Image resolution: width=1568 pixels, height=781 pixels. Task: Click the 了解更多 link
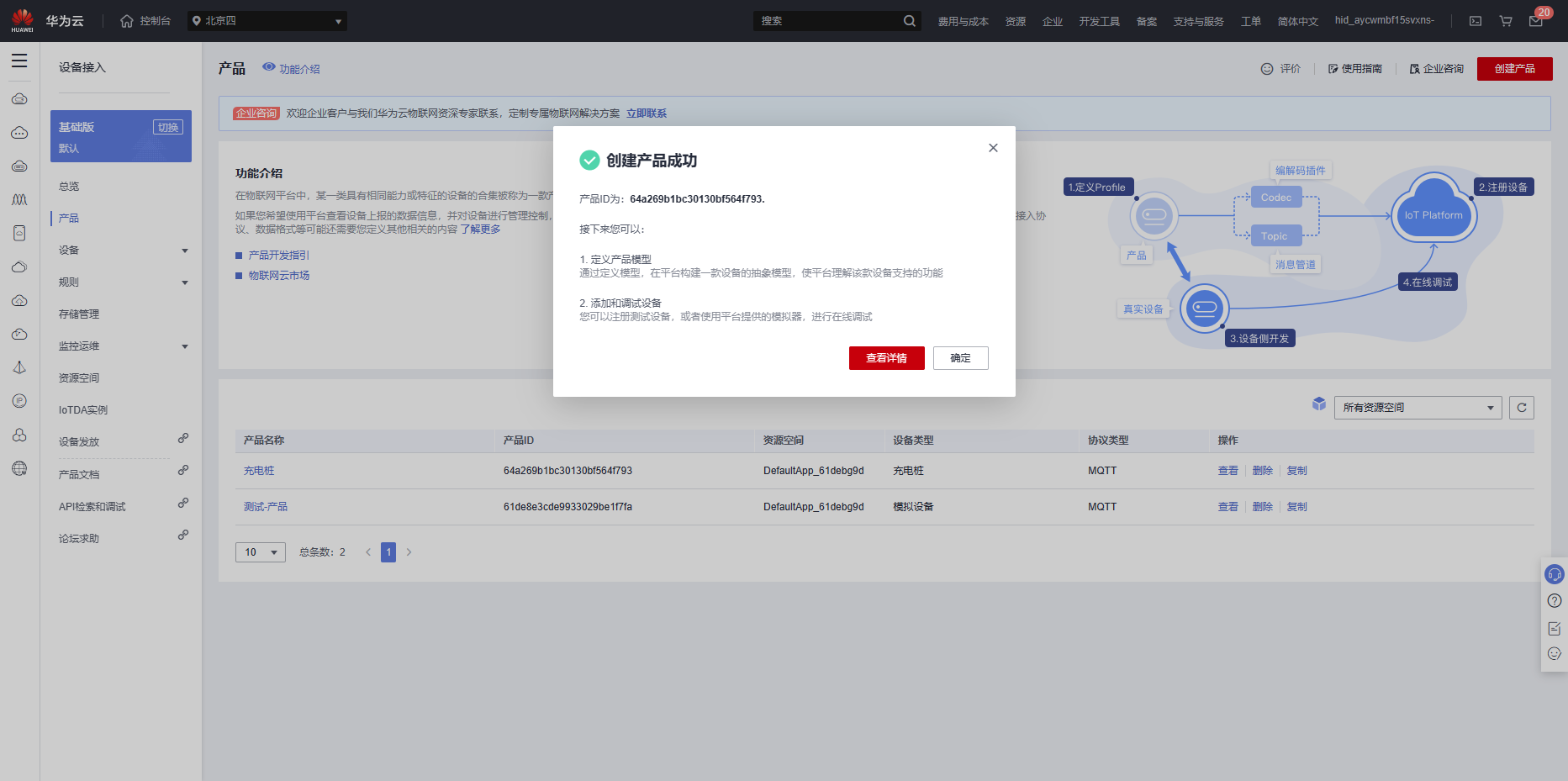point(480,230)
